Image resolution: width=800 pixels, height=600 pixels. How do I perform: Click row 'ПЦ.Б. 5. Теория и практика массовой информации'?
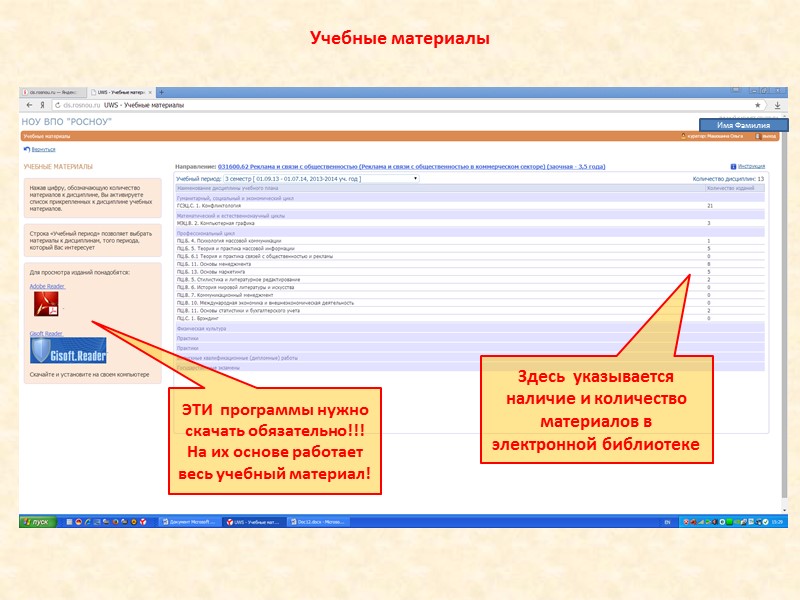coord(469,248)
